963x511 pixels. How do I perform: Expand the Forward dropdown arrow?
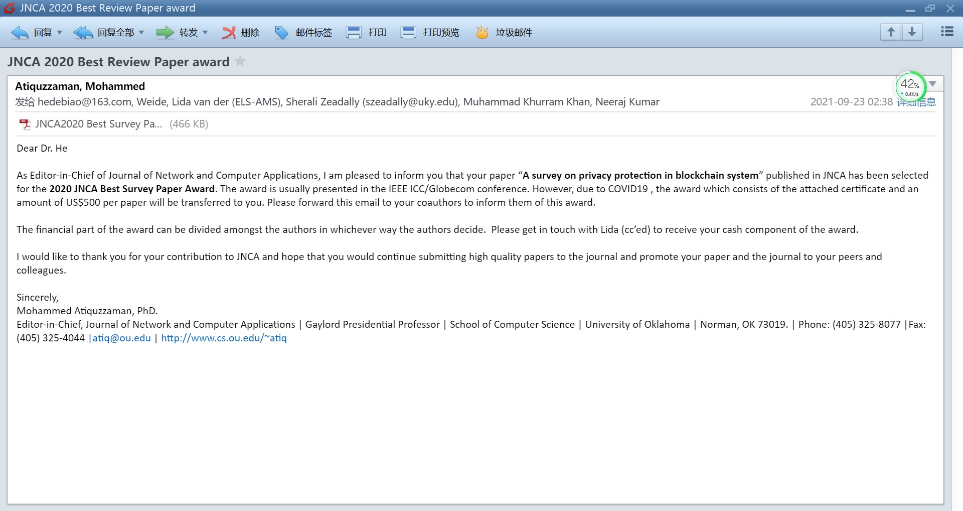(x=205, y=32)
